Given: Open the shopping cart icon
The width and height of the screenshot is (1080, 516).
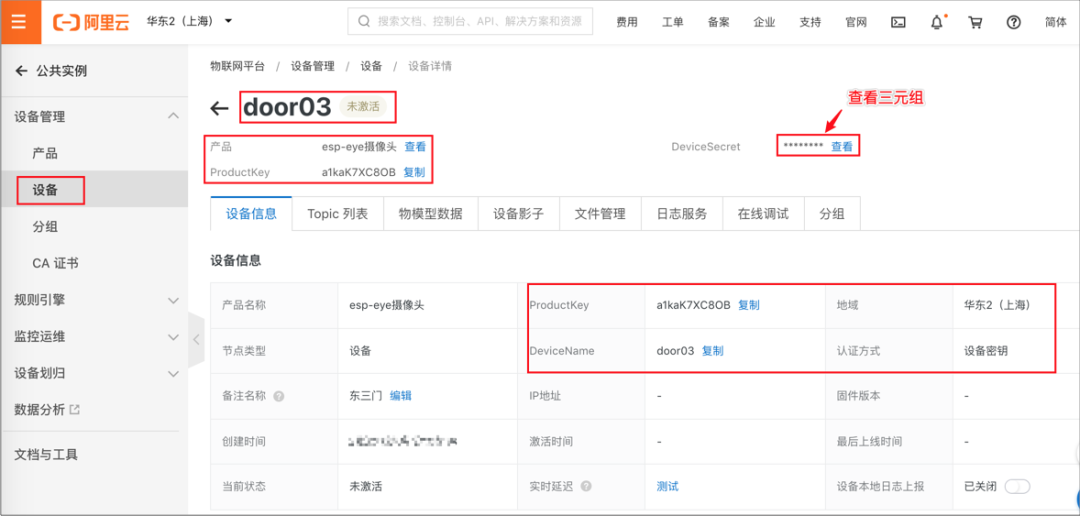Looking at the screenshot, I should [x=975, y=22].
